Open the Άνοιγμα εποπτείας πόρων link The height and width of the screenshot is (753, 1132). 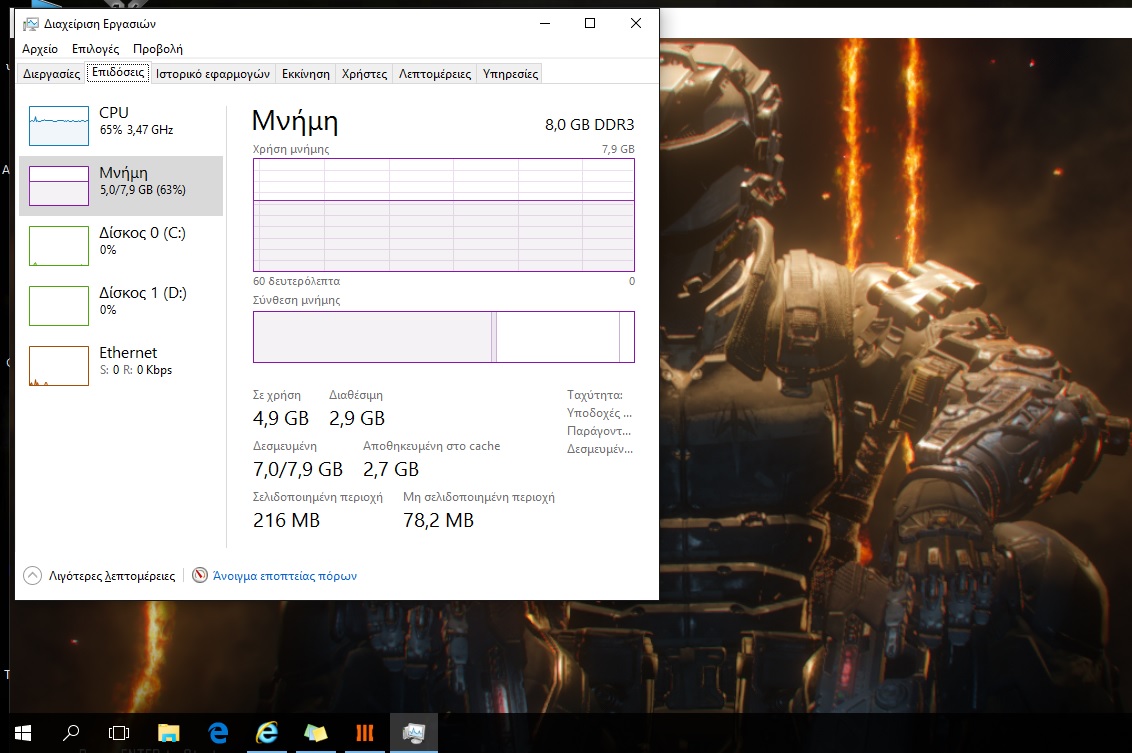[284, 576]
